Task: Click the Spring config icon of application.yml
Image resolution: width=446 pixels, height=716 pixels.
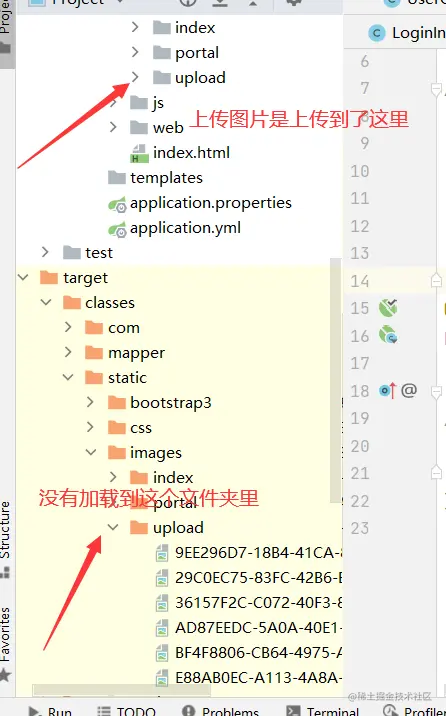Action: (117, 228)
